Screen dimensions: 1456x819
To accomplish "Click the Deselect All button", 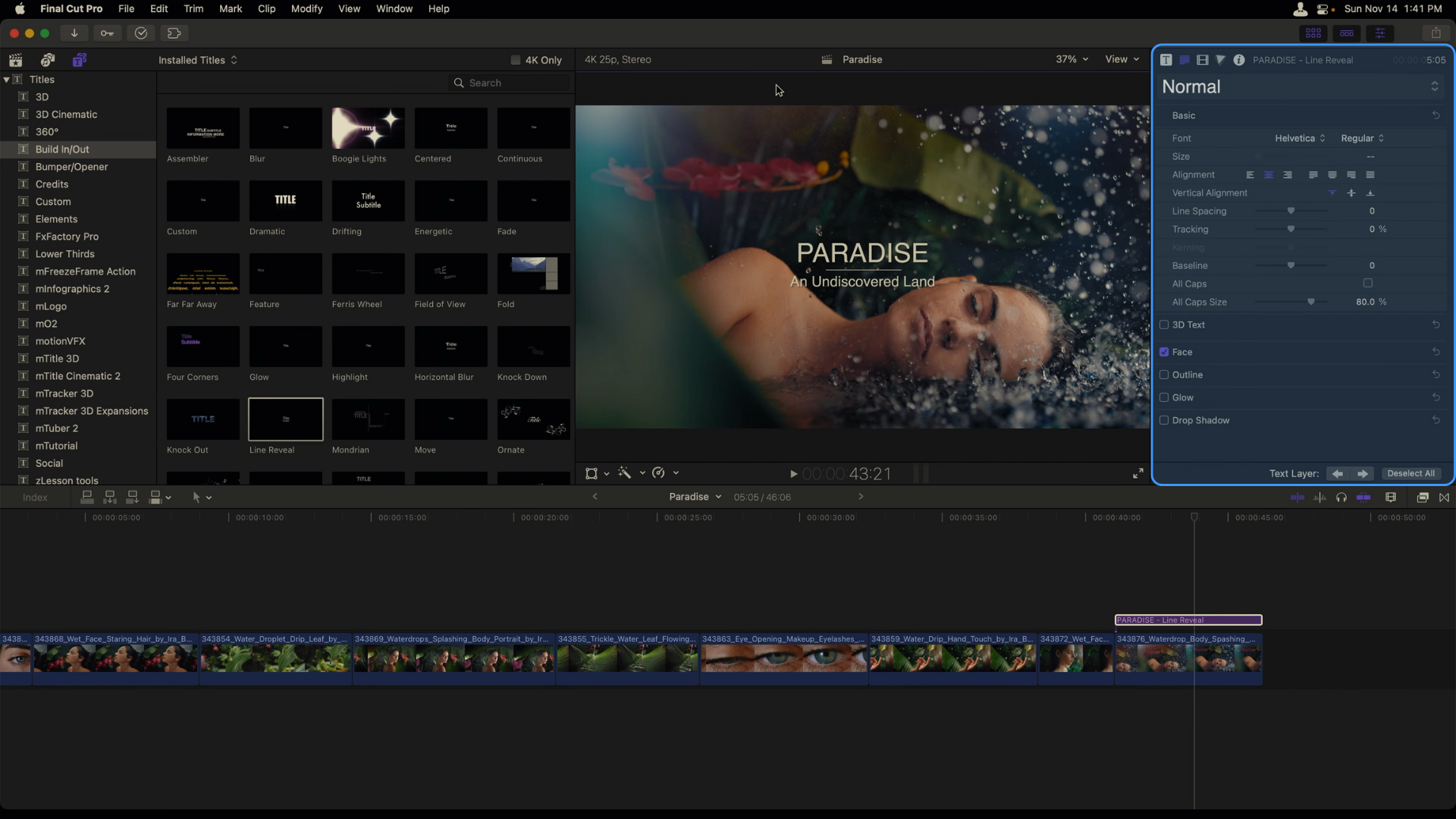I will (1410, 474).
